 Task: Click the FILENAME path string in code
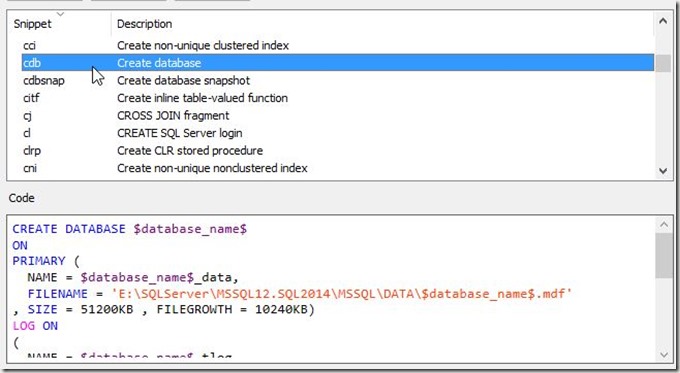pyautogui.click(x=342, y=294)
